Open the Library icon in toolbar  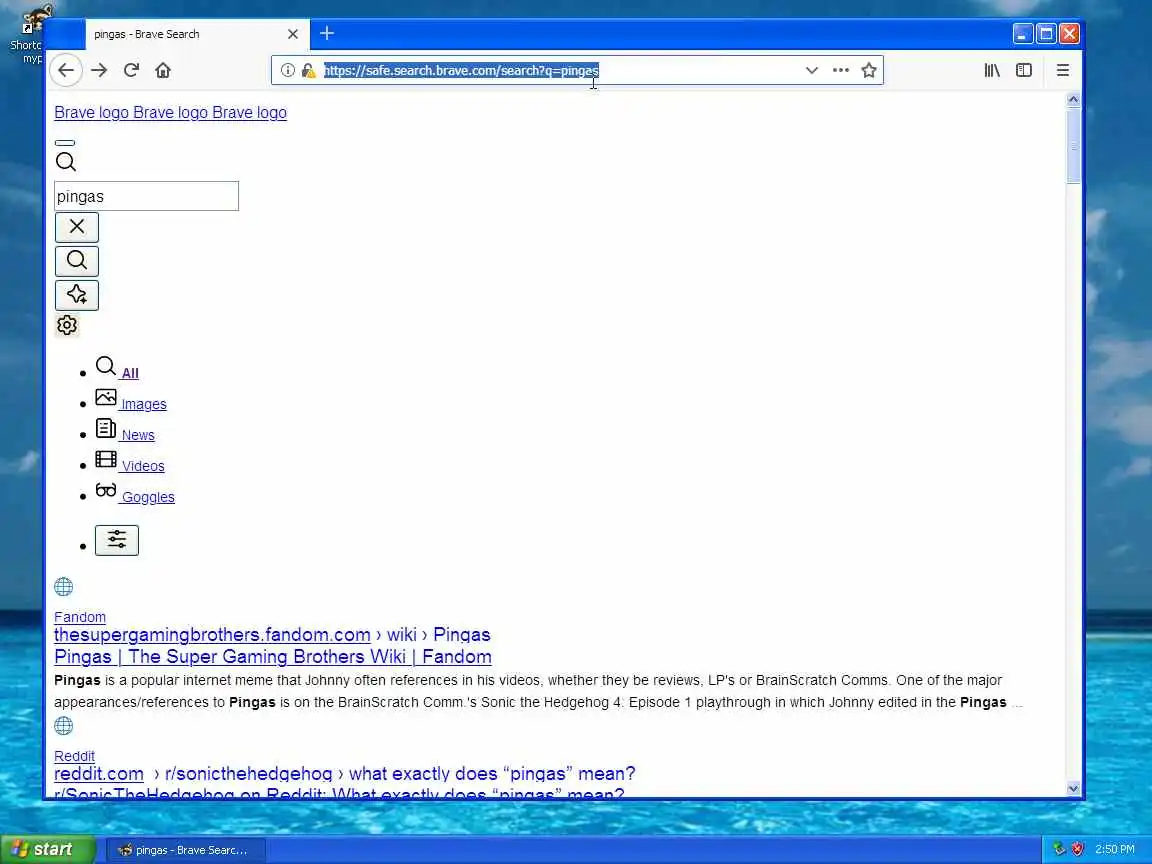click(x=992, y=71)
